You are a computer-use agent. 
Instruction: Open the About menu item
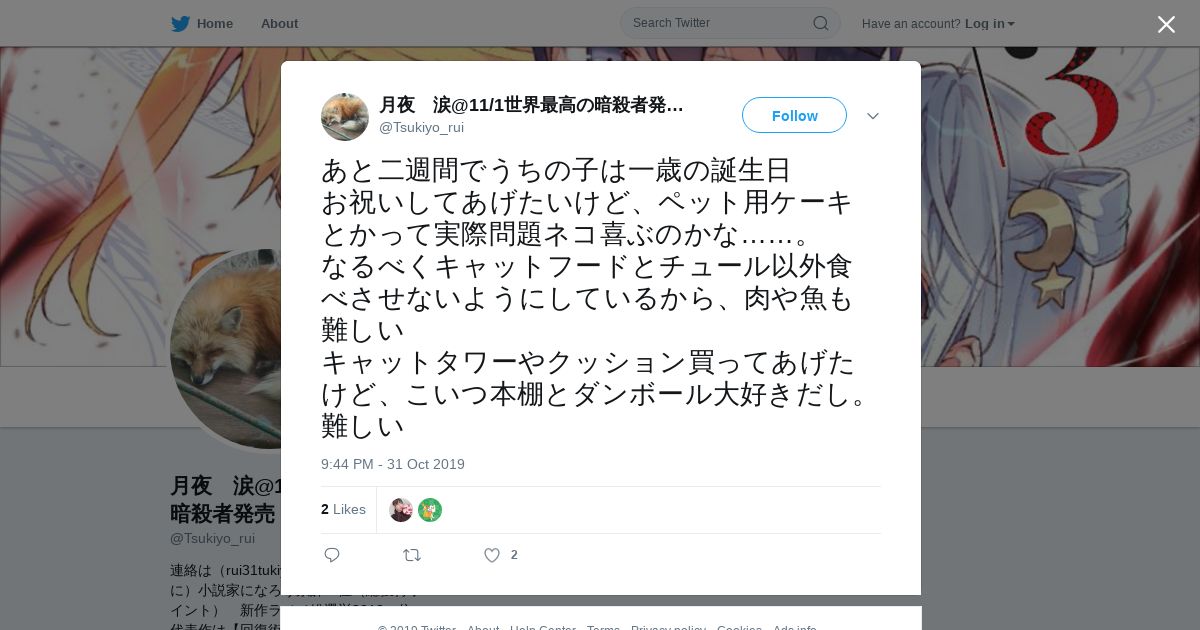(279, 23)
